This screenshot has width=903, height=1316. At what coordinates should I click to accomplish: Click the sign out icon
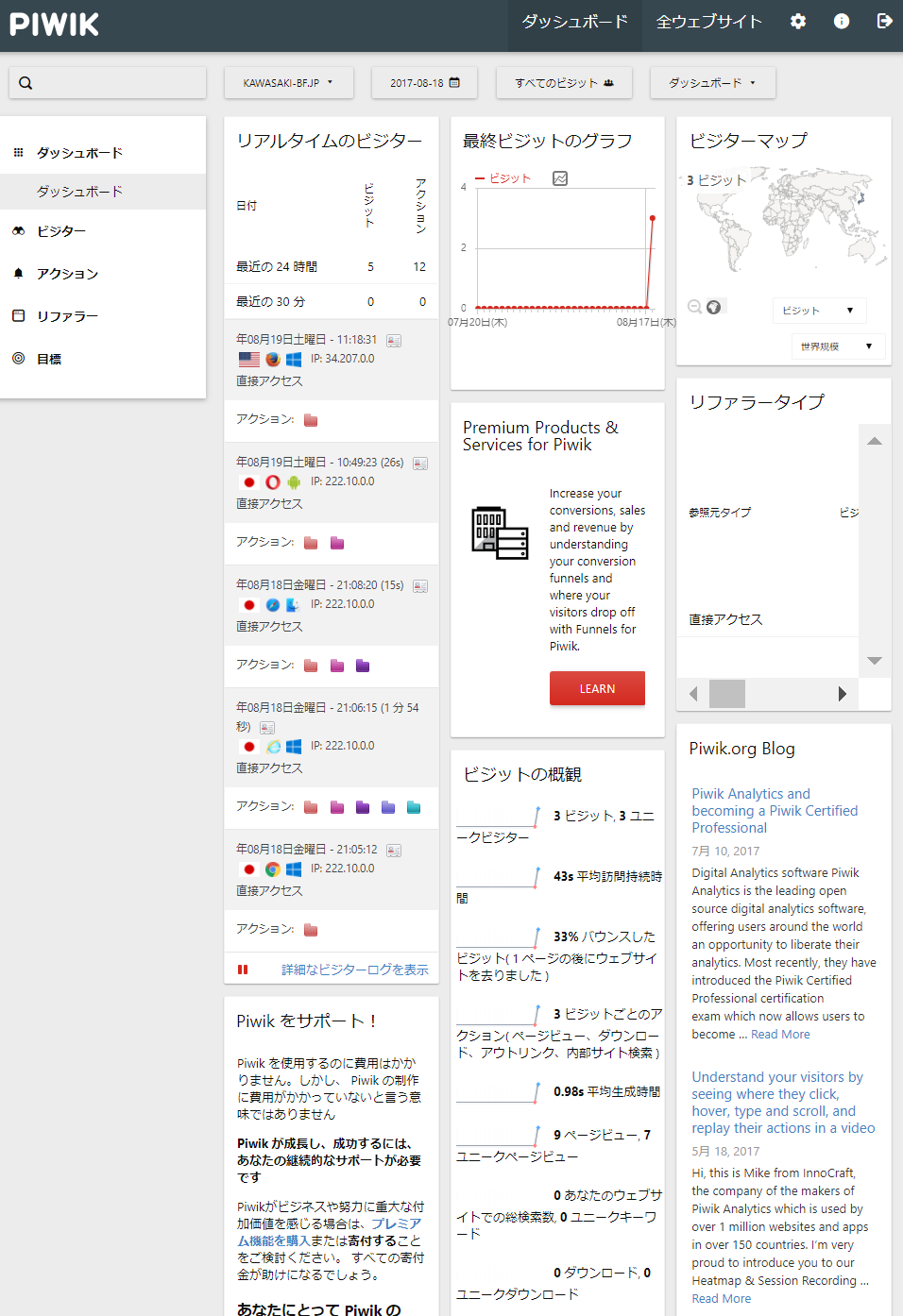884,21
